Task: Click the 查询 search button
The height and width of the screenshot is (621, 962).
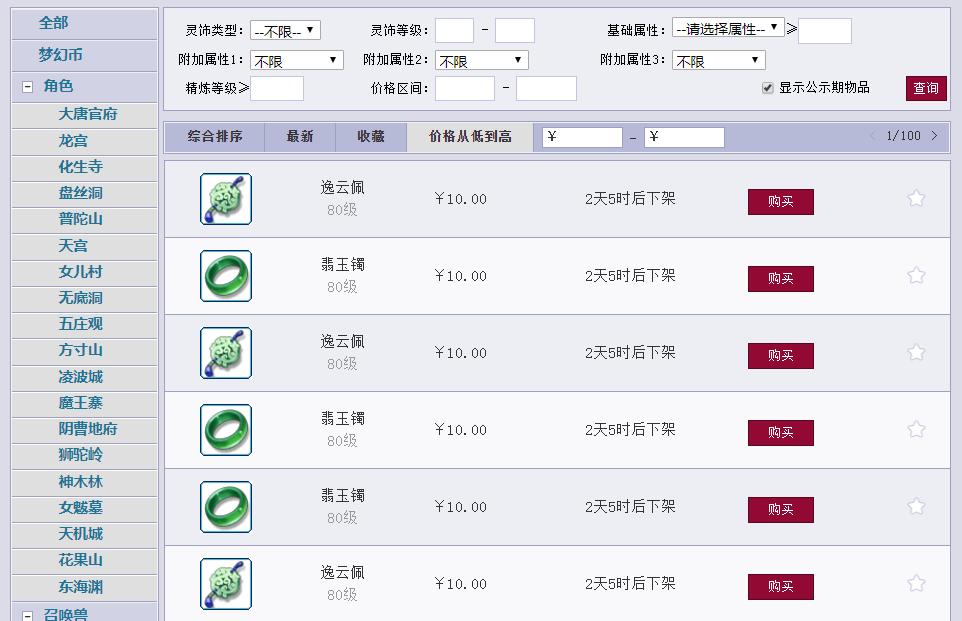Action: [925, 87]
